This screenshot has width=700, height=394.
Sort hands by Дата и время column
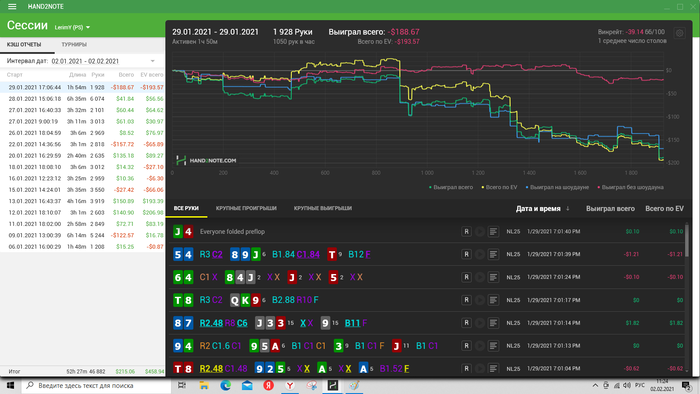tap(538, 208)
